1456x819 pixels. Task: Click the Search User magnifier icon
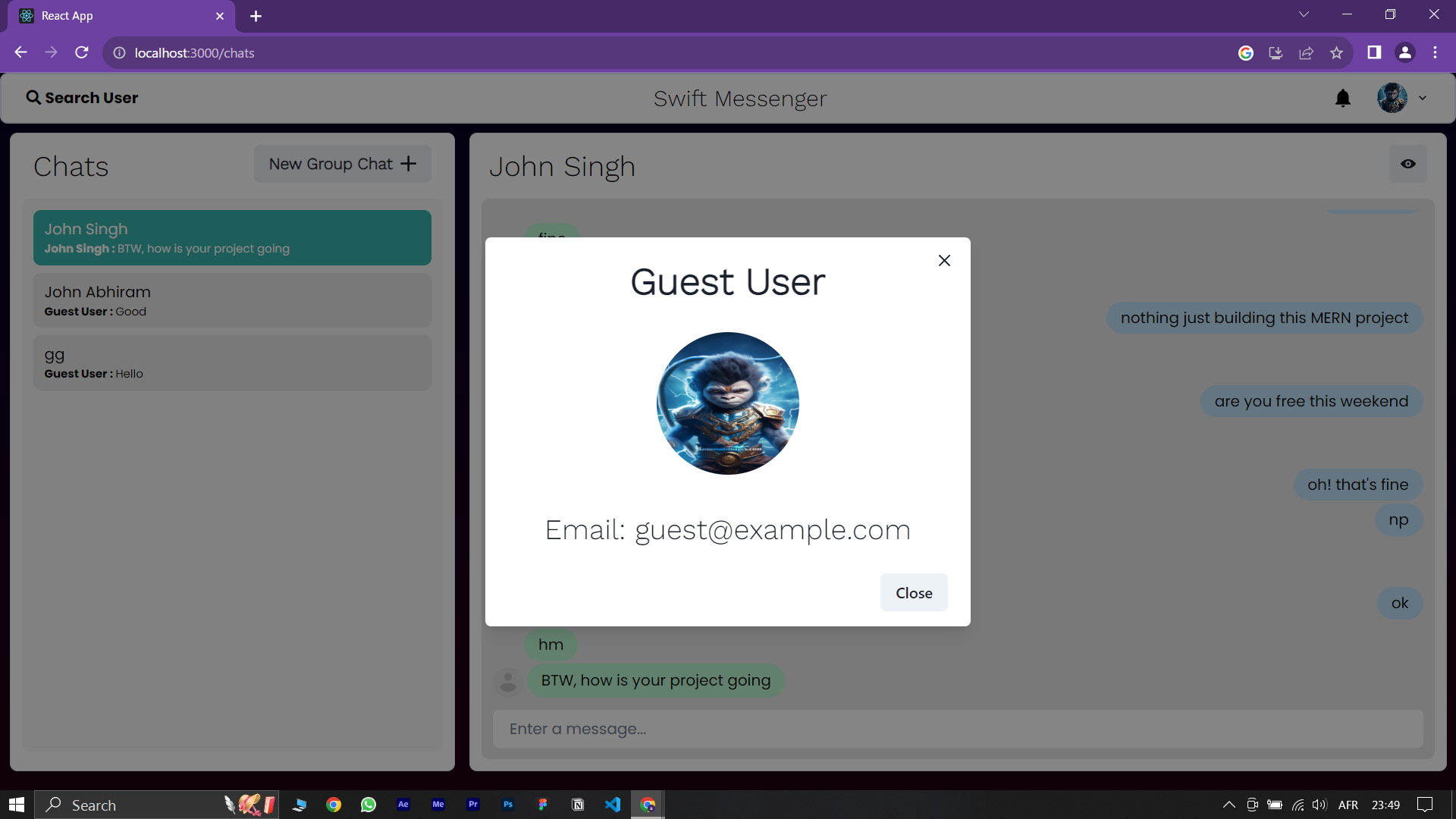33,98
